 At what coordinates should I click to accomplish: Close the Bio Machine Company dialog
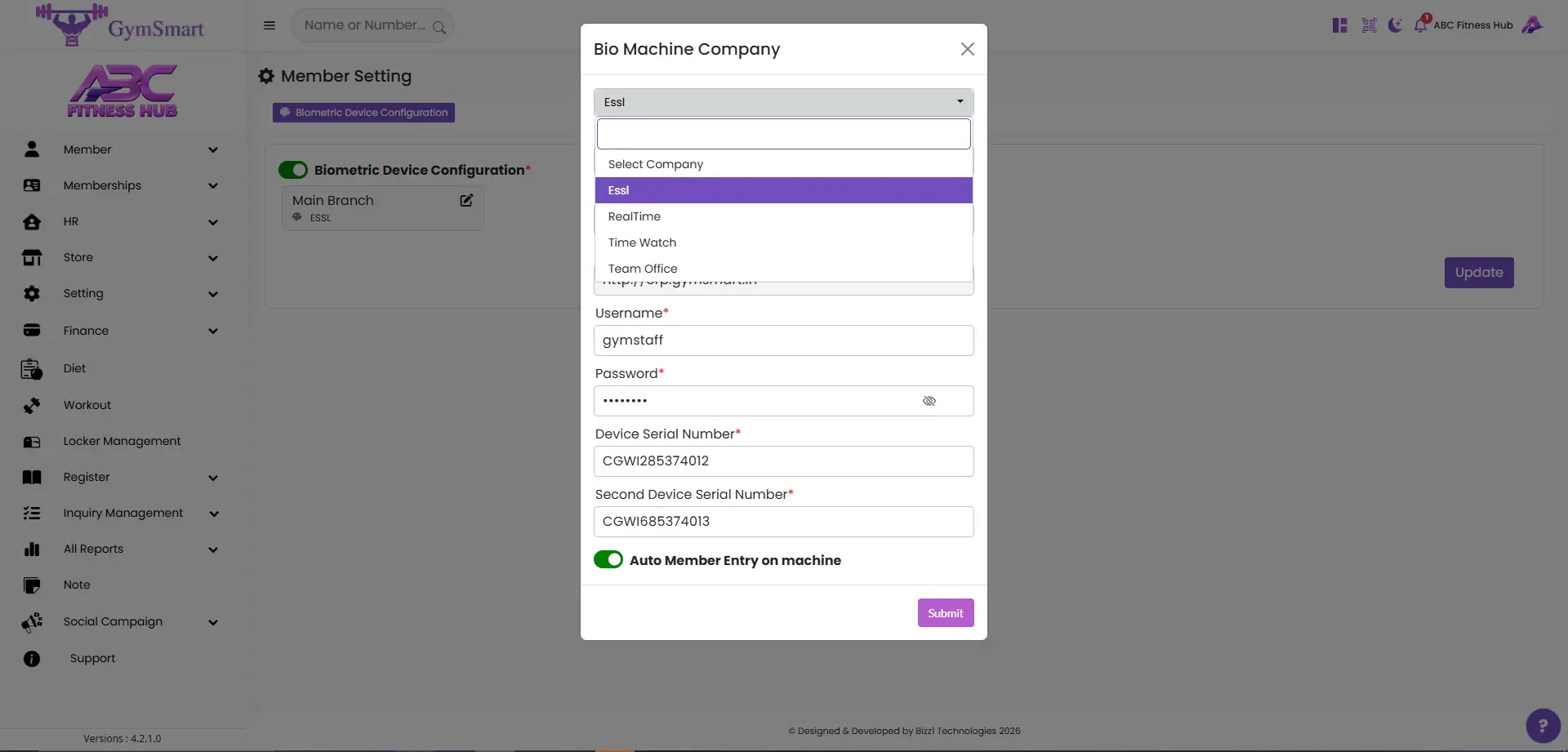pyautogui.click(x=968, y=49)
